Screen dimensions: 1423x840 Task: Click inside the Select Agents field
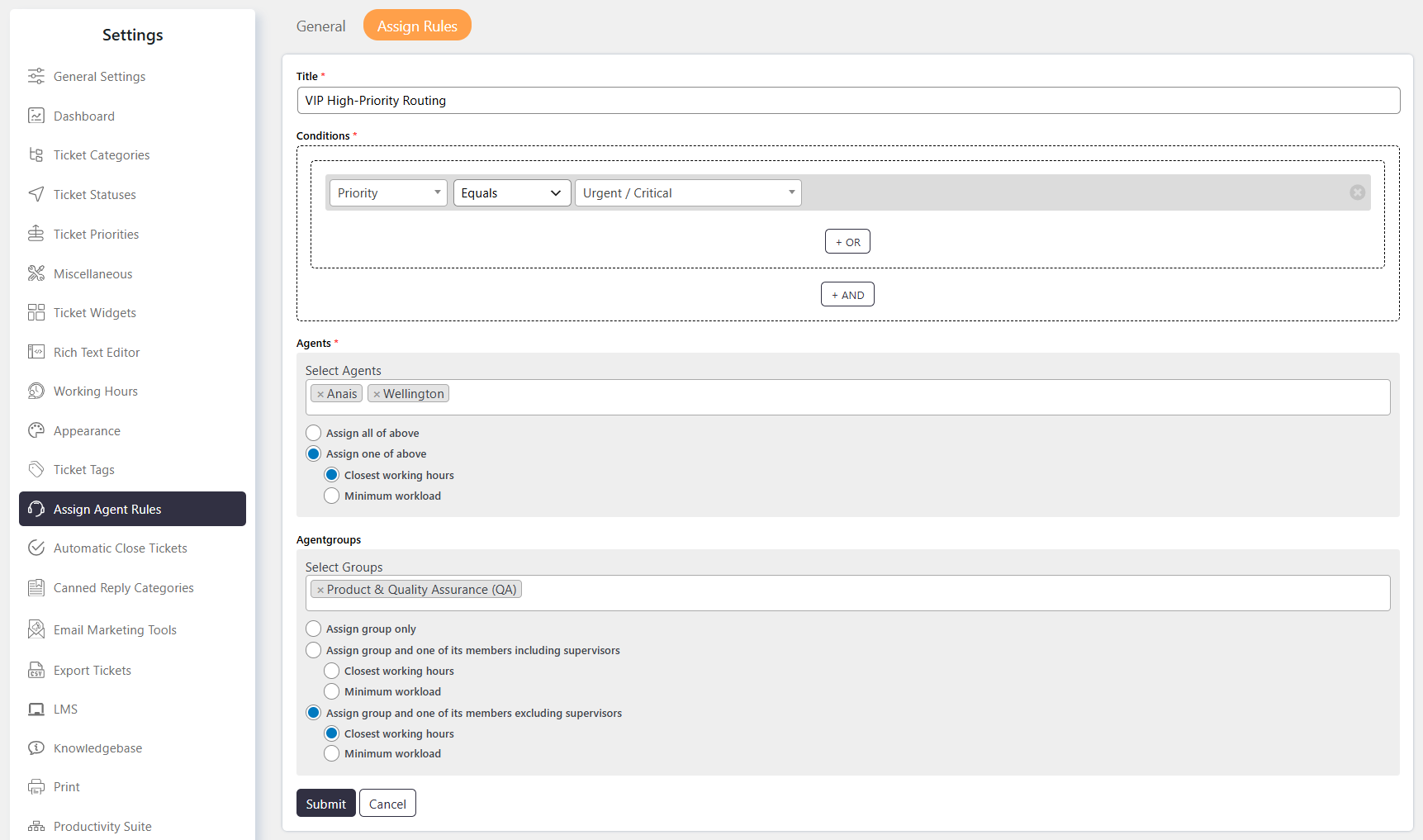click(x=848, y=397)
